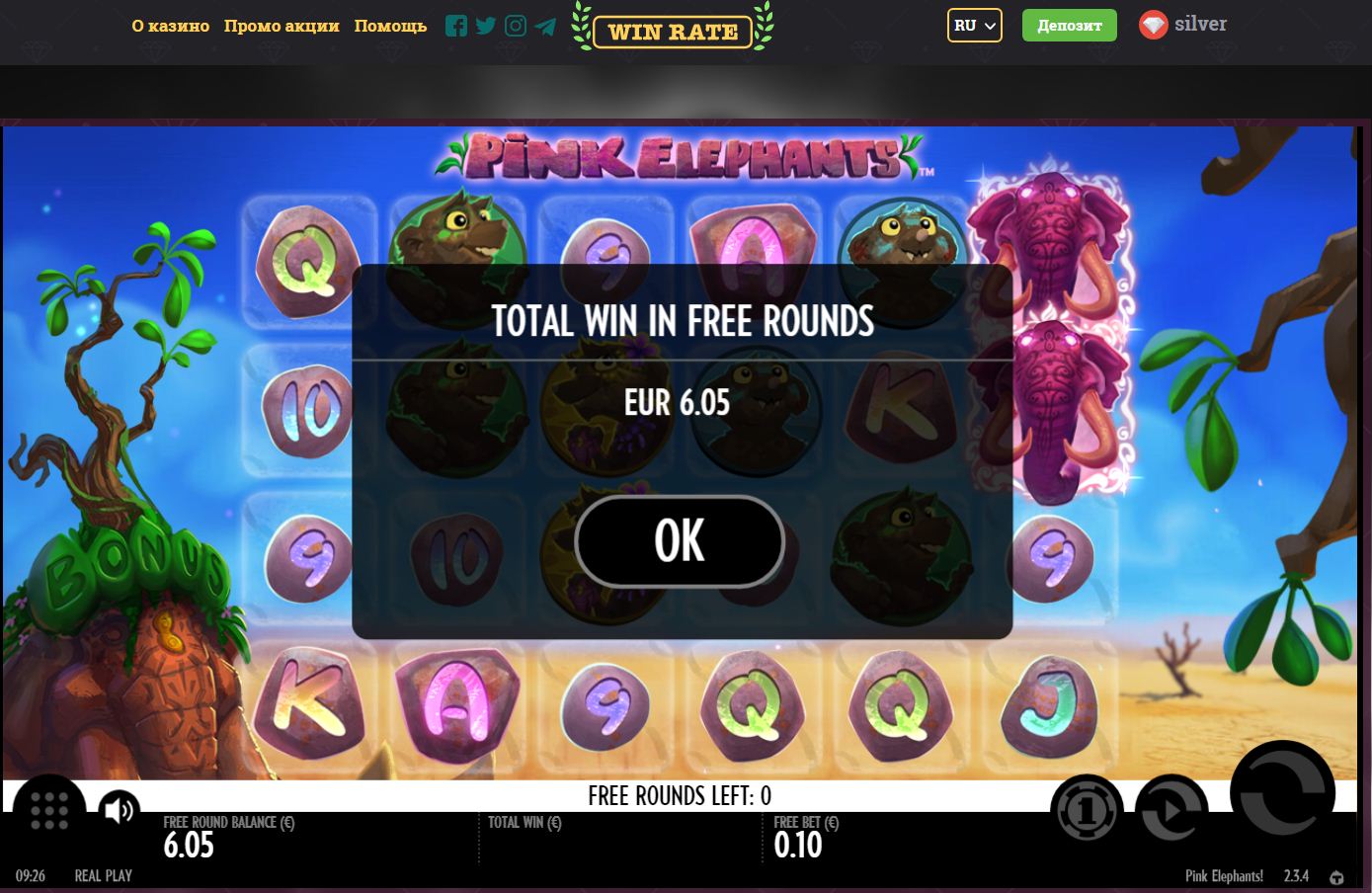Open the Instagram social icon
This screenshot has width=1372, height=893.
516,26
